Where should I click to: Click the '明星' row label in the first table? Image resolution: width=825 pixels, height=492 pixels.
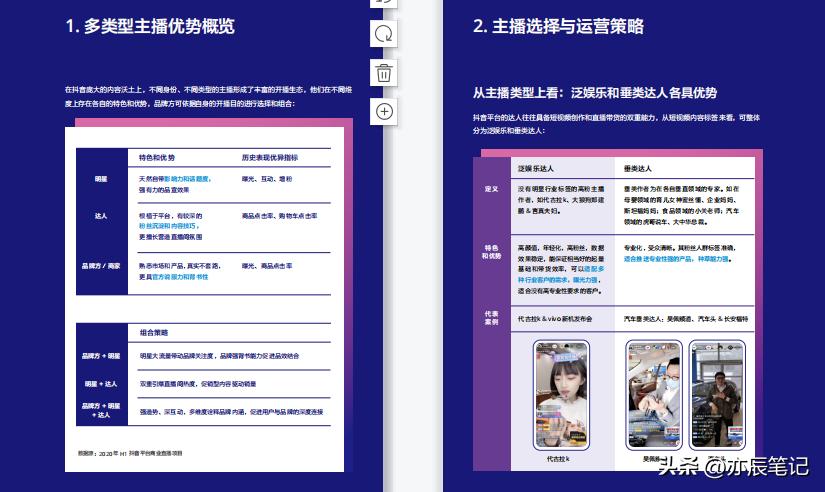point(101,179)
